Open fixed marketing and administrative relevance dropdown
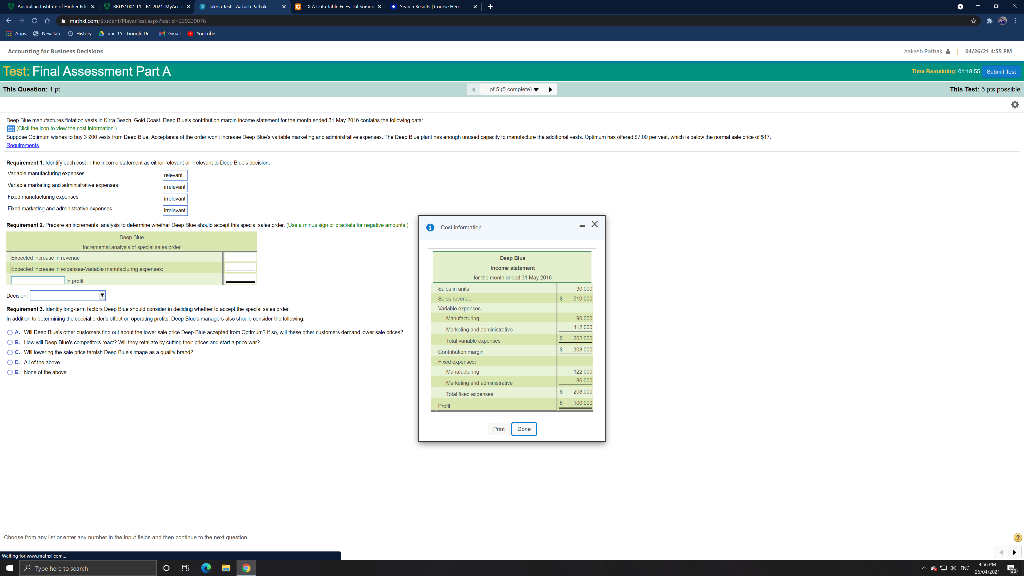 175,210
